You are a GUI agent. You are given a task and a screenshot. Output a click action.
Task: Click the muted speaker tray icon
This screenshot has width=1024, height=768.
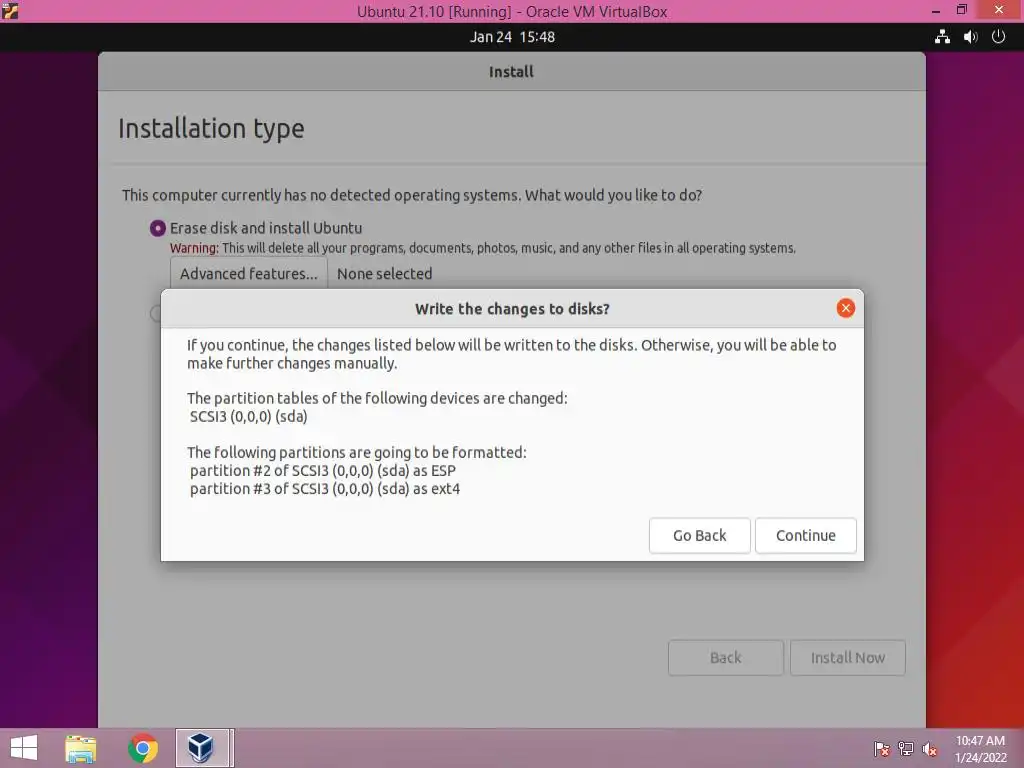[930, 749]
